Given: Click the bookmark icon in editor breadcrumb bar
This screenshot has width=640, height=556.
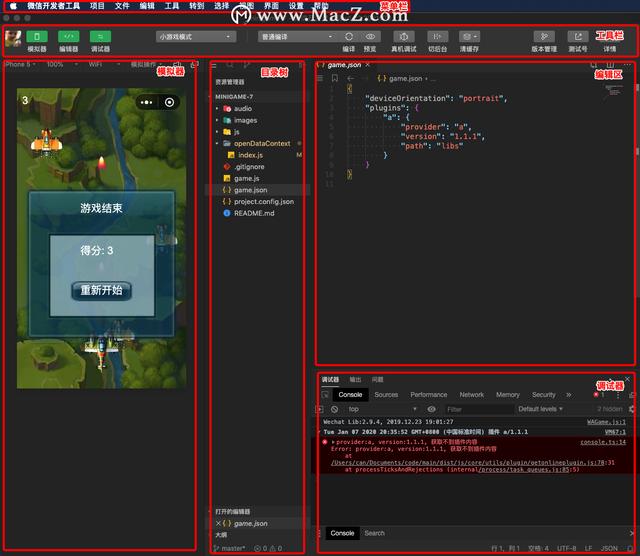Looking at the screenshot, I should 335,78.
